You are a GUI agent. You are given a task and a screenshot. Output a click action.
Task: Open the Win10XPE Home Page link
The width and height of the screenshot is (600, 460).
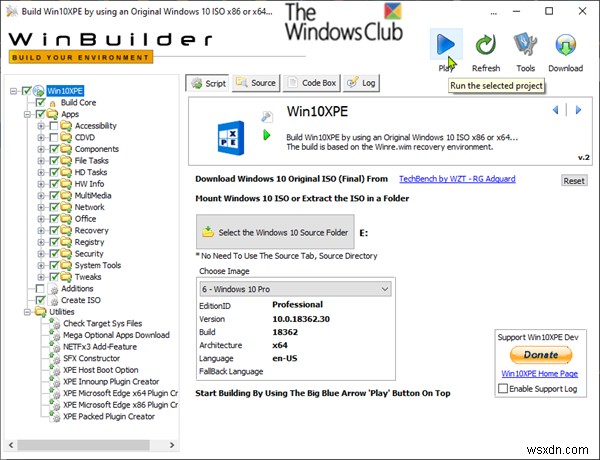[x=540, y=374]
